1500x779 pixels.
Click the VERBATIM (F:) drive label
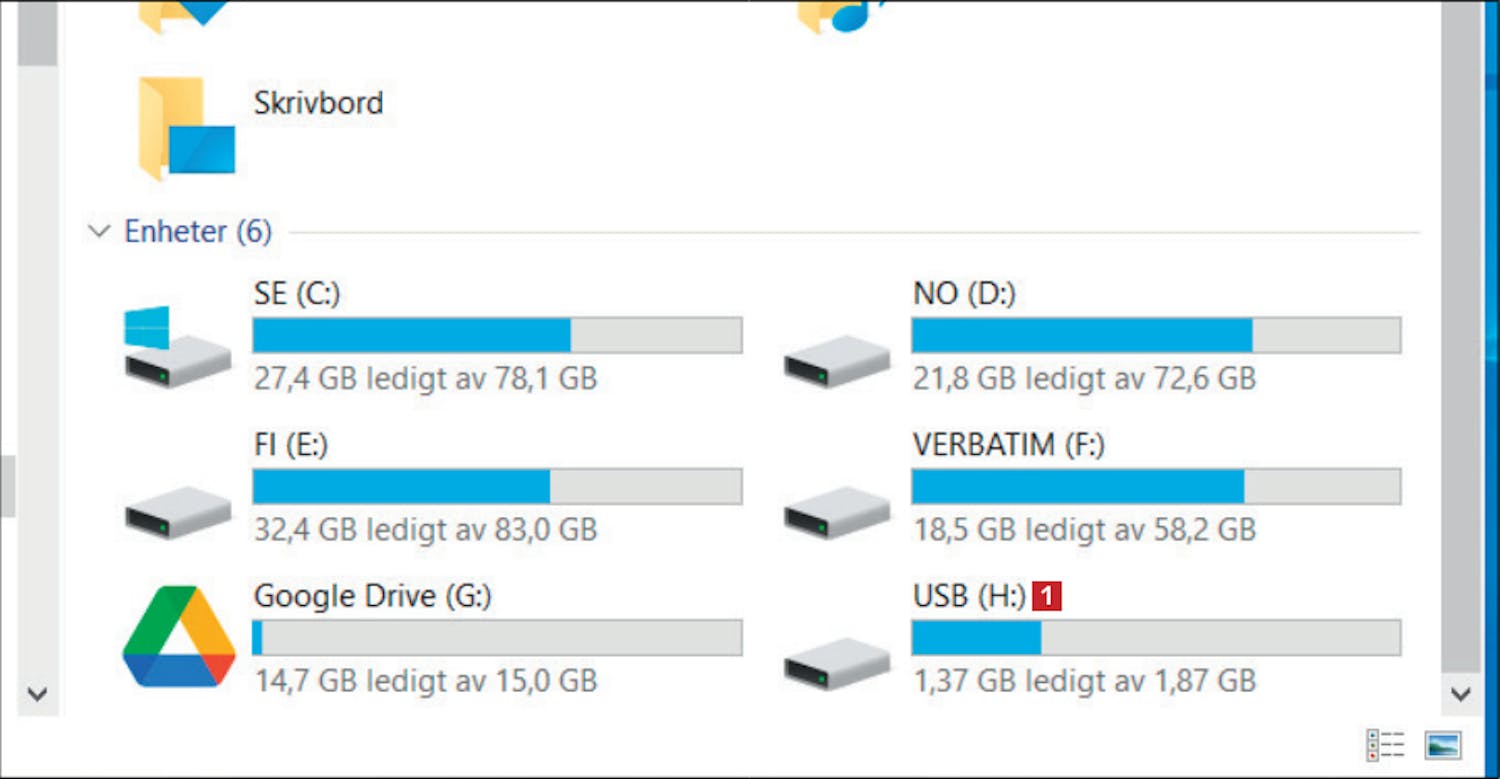1008,444
